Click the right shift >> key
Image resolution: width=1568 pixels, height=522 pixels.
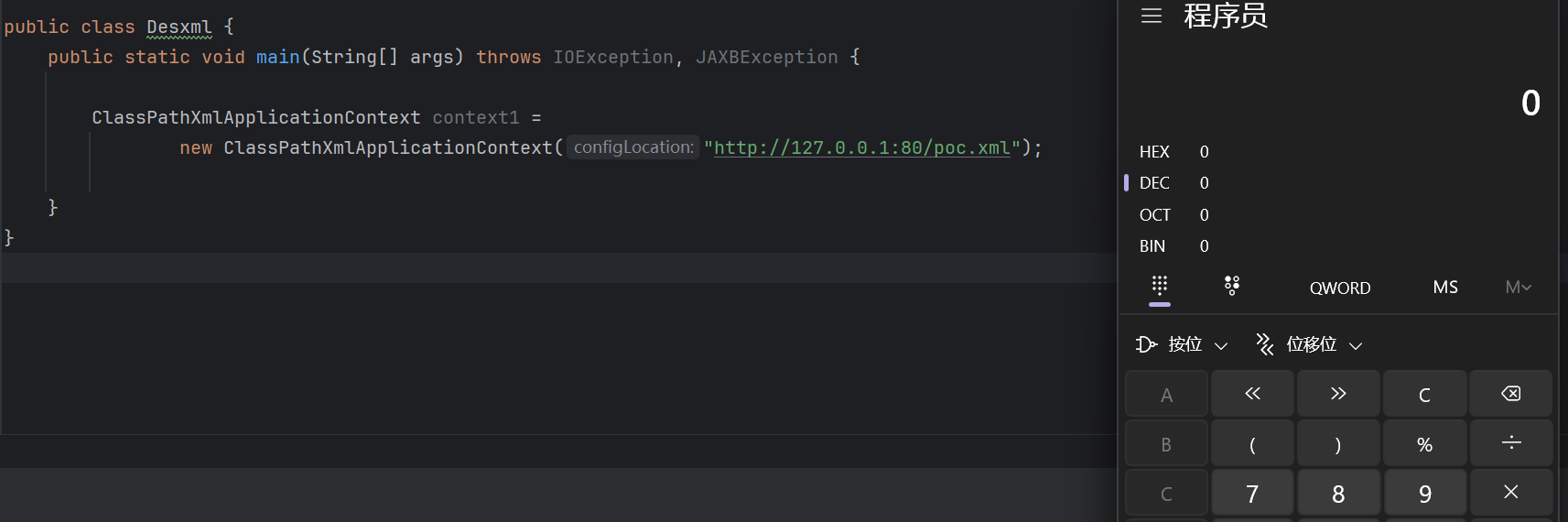pyautogui.click(x=1338, y=394)
